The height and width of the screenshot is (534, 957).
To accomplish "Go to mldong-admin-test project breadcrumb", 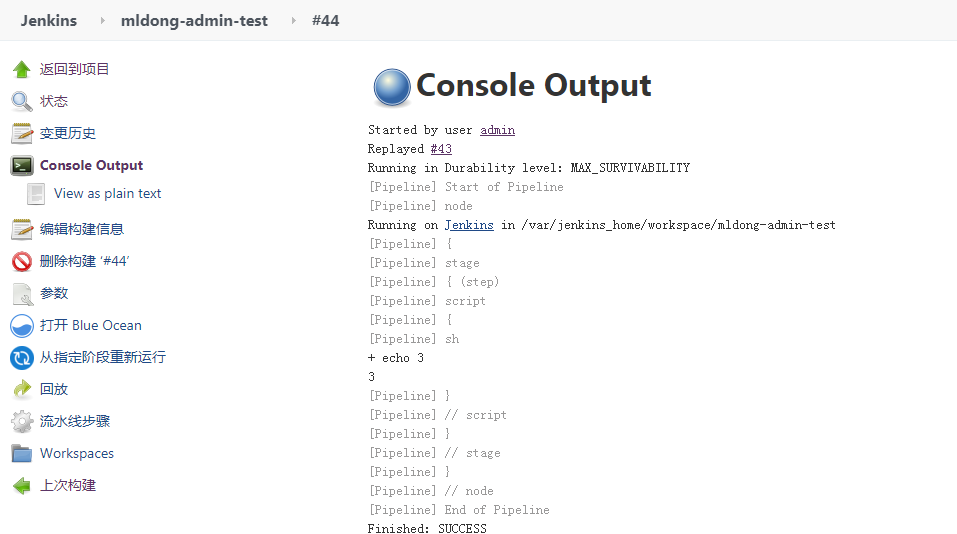I will pos(194,20).
